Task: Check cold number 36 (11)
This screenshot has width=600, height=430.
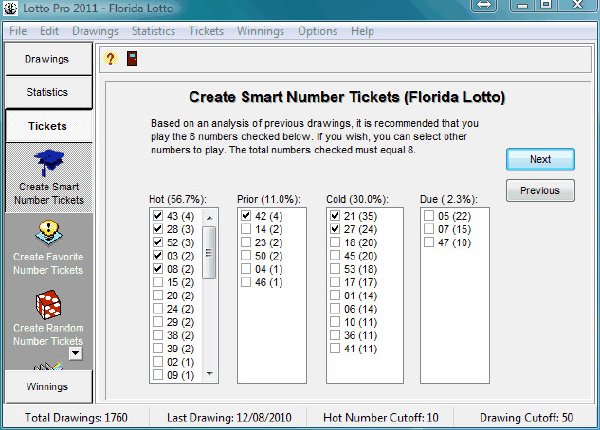Action: (x=335, y=335)
